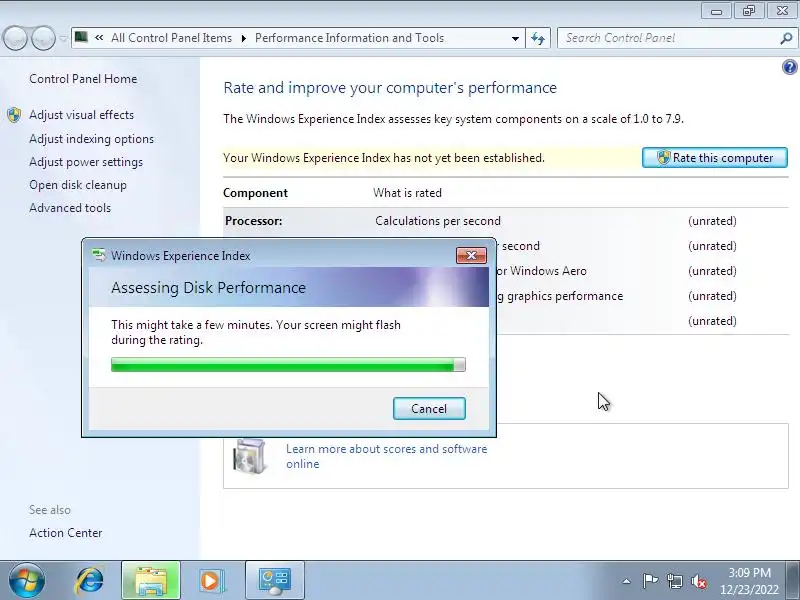Click the muted volume tray icon
Screen dimensions: 800x600
pyautogui.click(x=698, y=581)
